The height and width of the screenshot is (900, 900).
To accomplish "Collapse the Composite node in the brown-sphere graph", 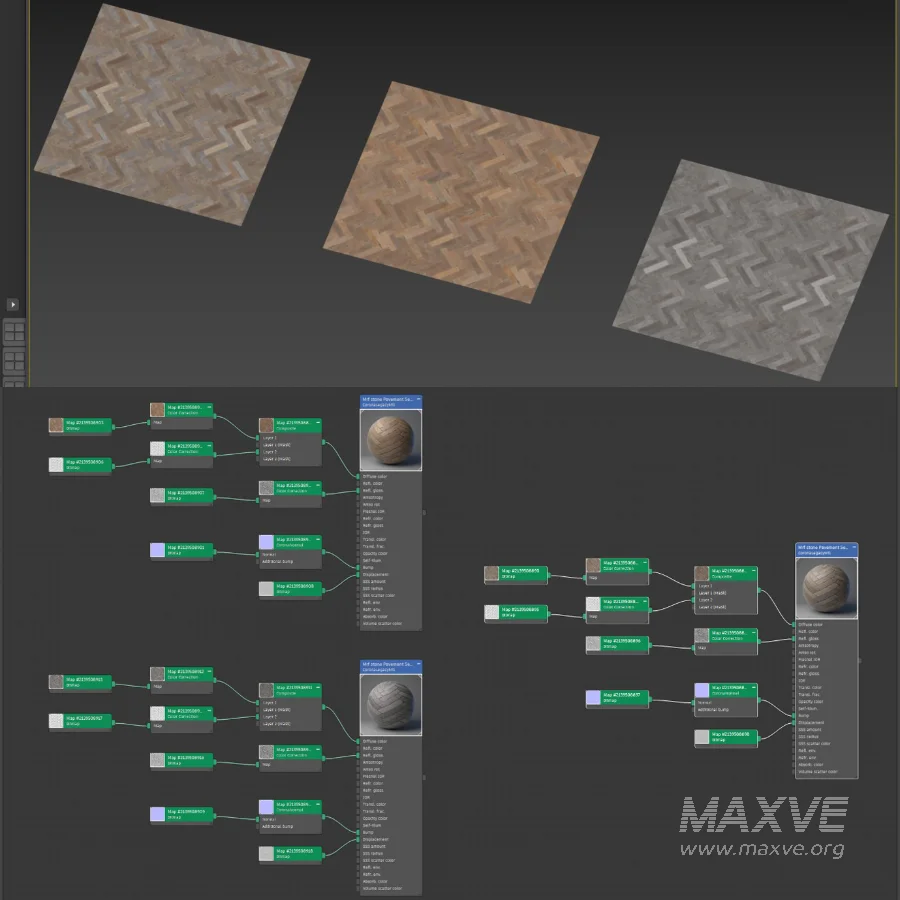I will (317, 422).
